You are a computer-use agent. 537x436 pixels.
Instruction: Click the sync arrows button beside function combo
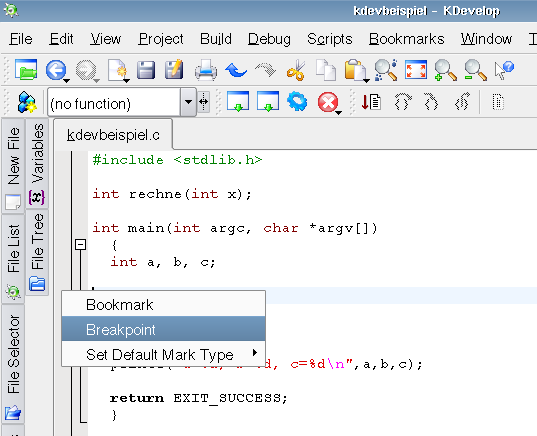pyautogui.click(x=204, y=102)
